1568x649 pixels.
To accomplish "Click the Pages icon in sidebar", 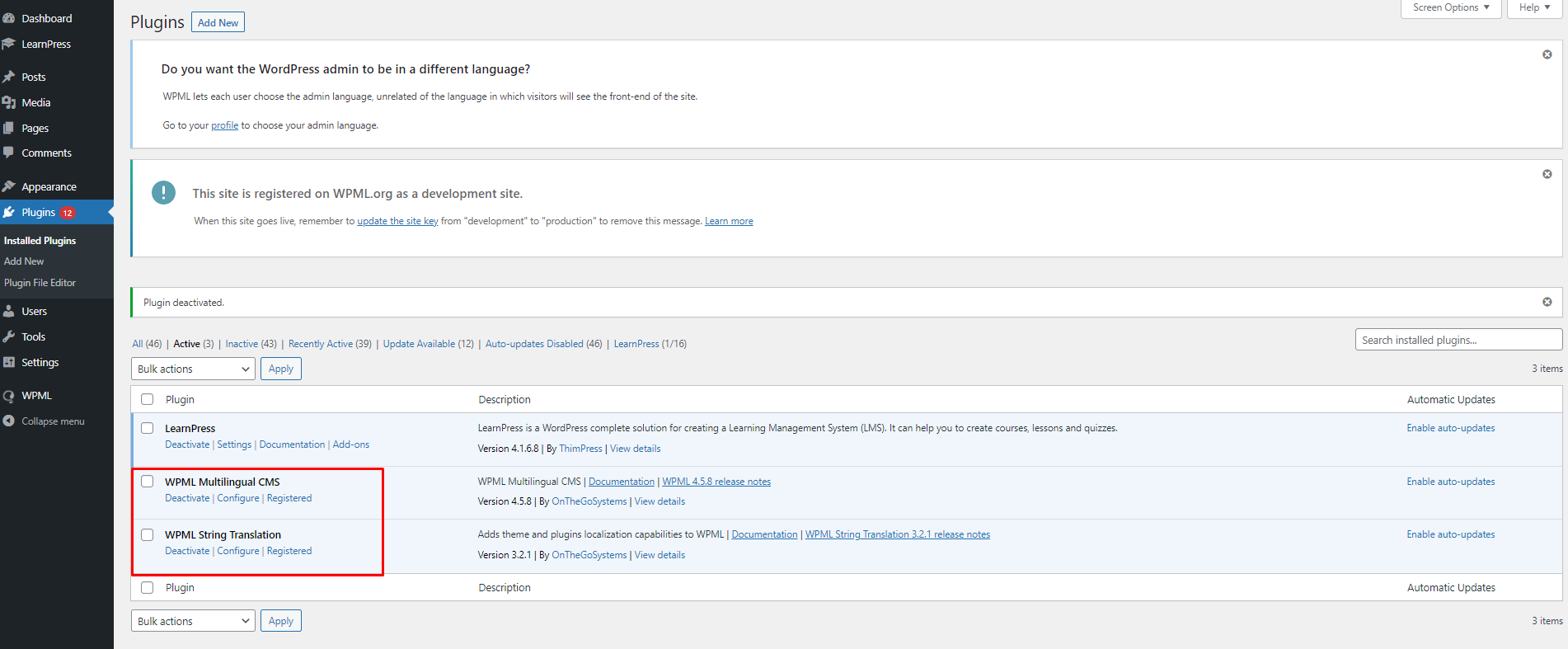I will click(x=9, y=128).
